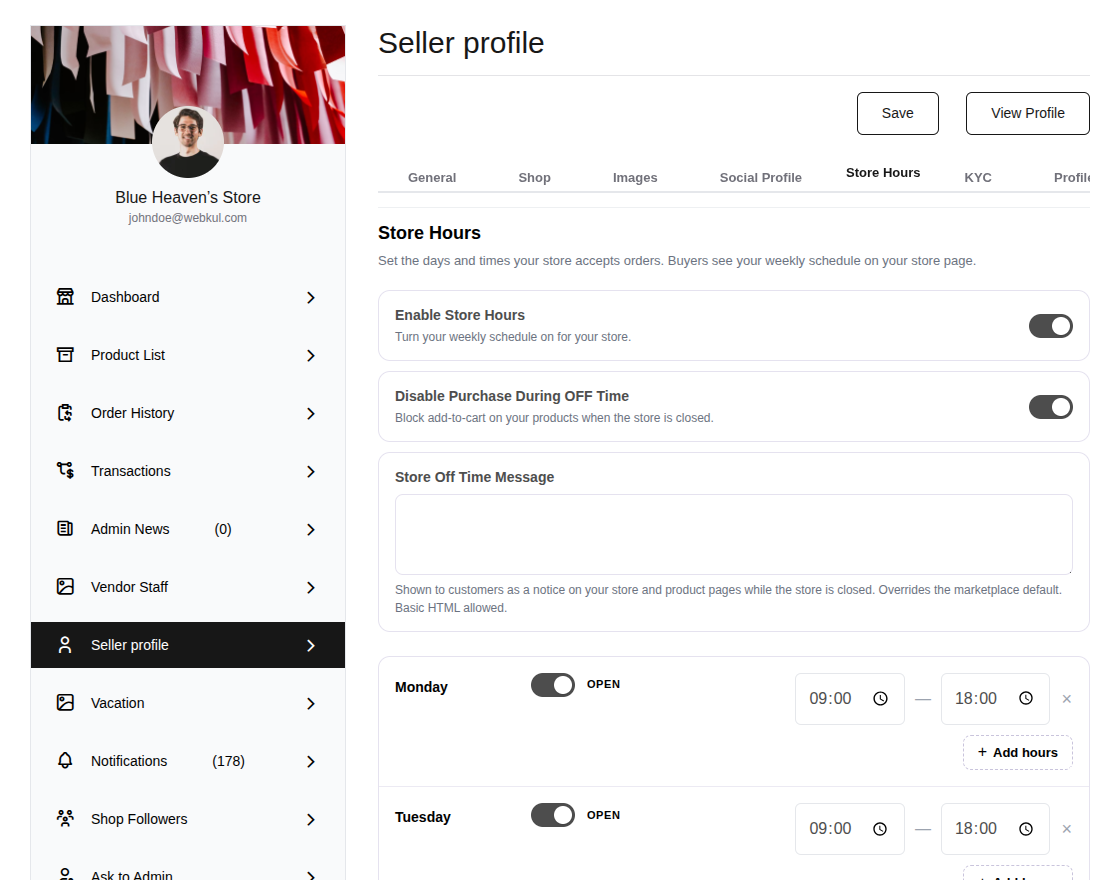Expand the Vendor Staff chevron

pos(311,587)
